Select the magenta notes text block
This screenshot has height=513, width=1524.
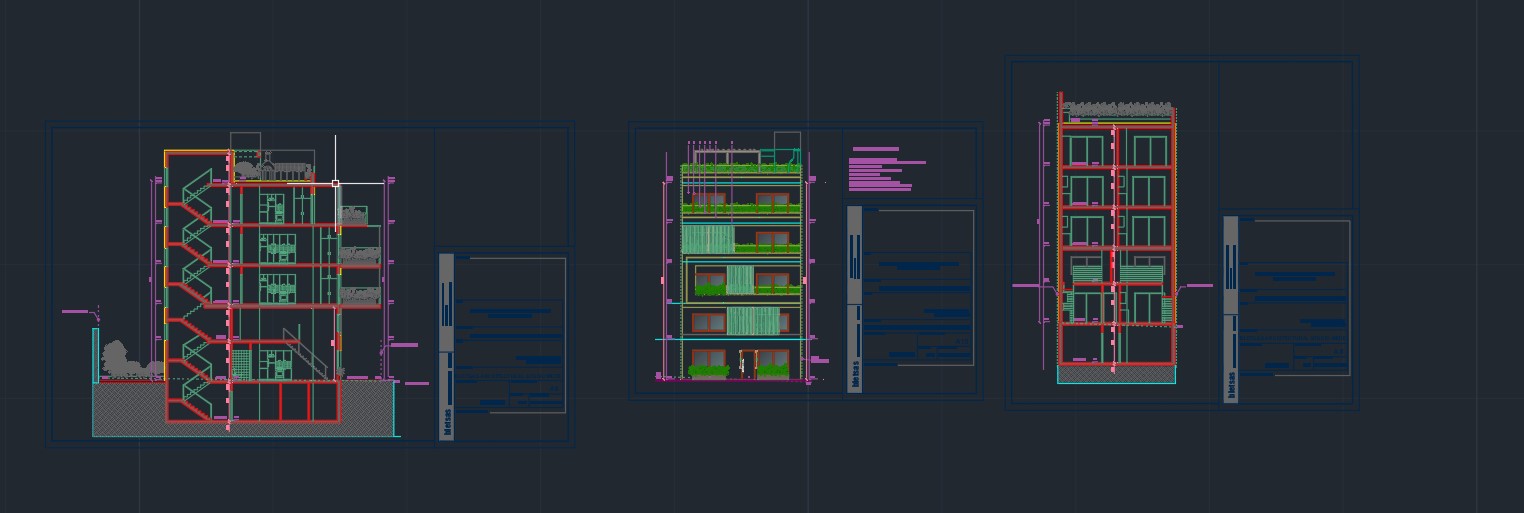pos(881,170)
